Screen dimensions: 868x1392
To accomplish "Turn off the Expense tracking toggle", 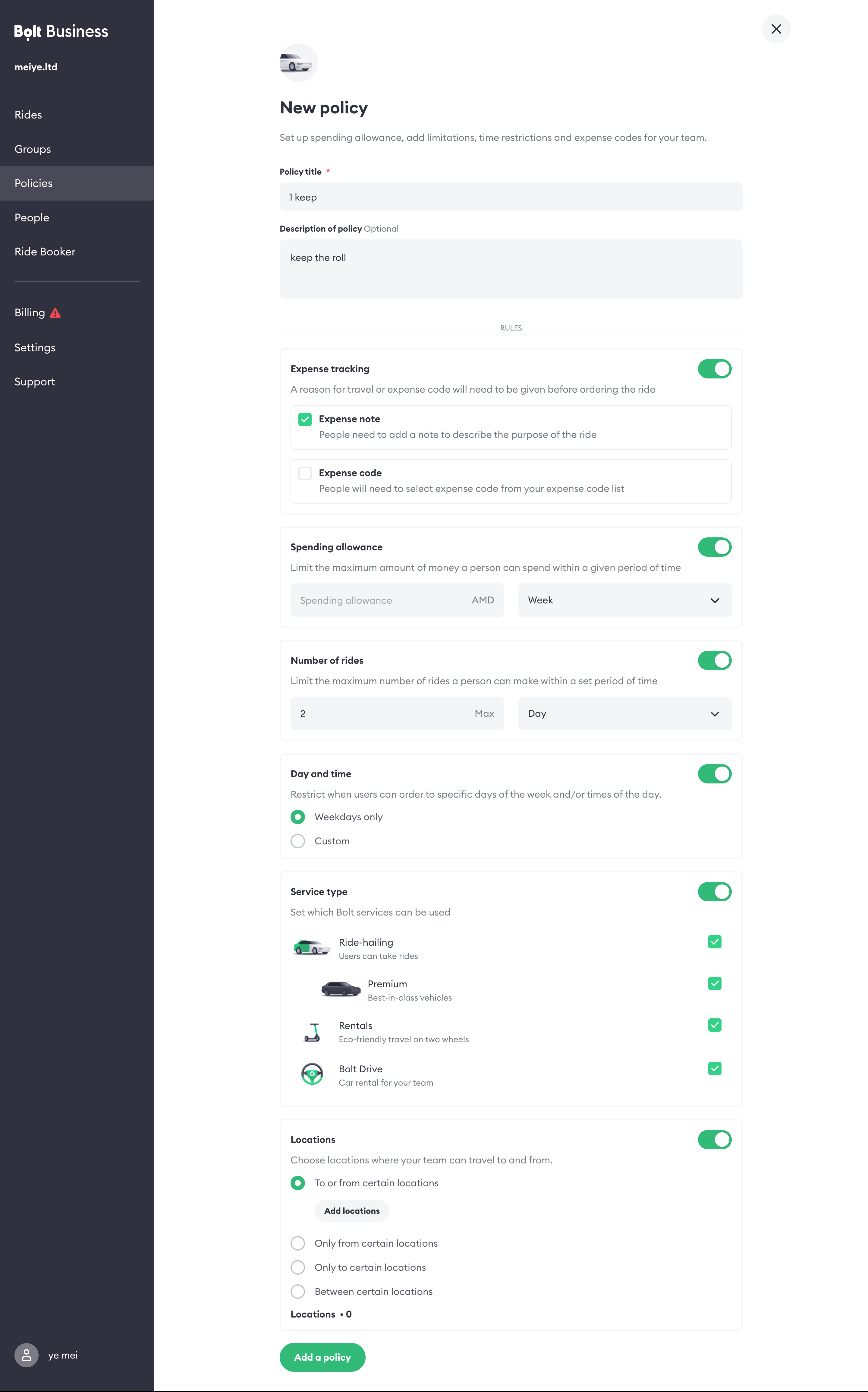I will click(x=714, y=369).
